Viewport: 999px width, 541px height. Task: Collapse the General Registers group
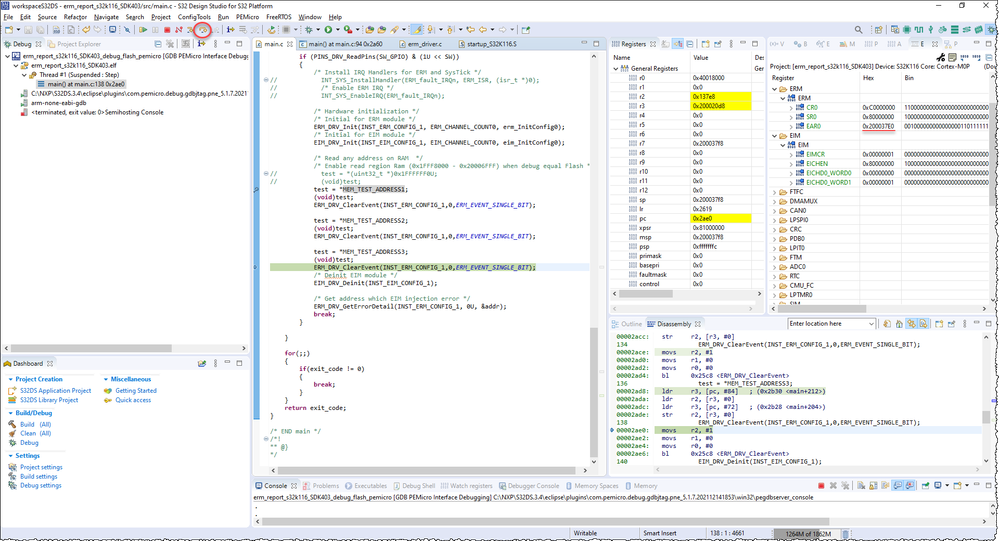(617, 67)
